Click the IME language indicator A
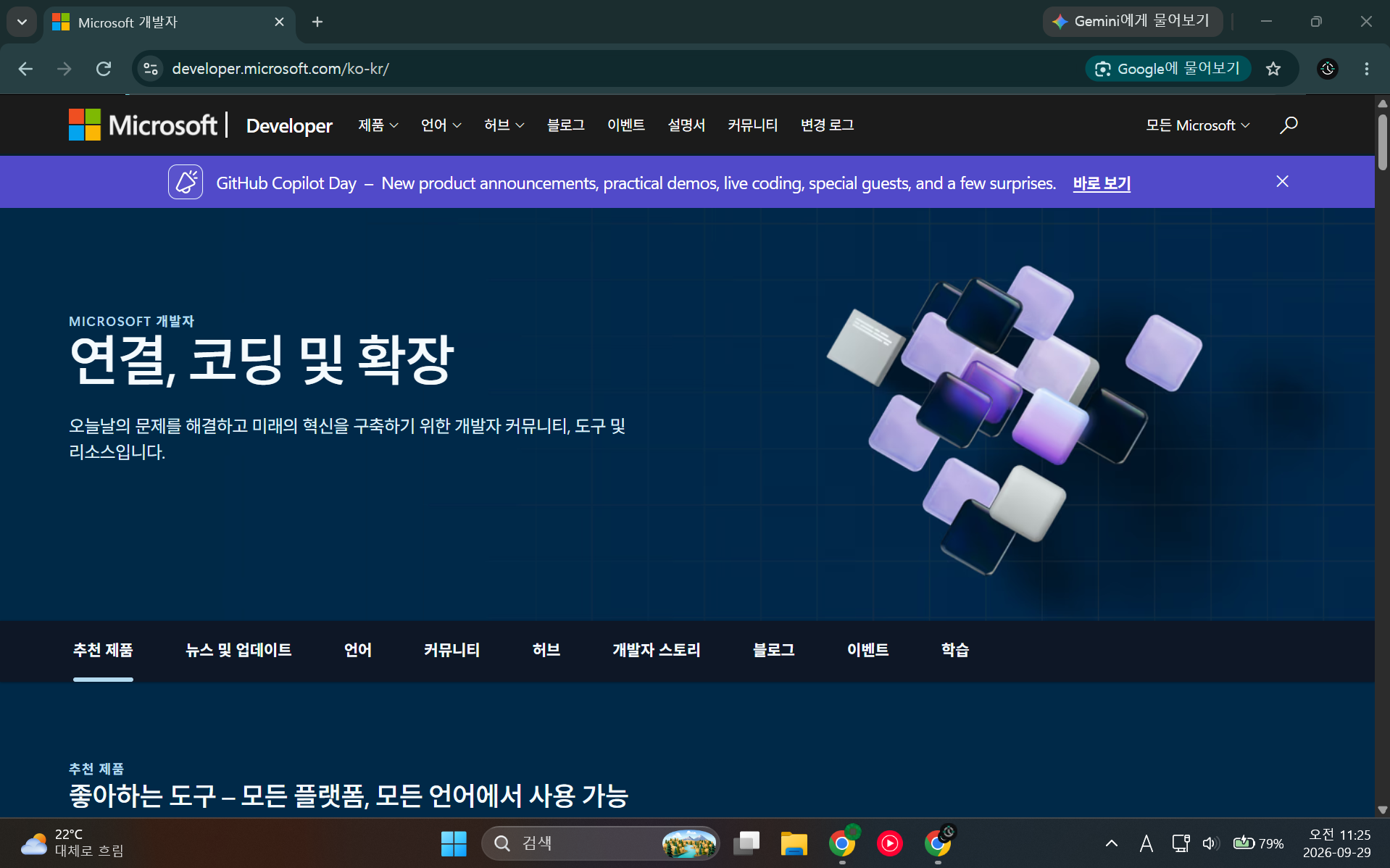The width and height of the screenshot is (1390, 868). click(x=1146, y=843)
